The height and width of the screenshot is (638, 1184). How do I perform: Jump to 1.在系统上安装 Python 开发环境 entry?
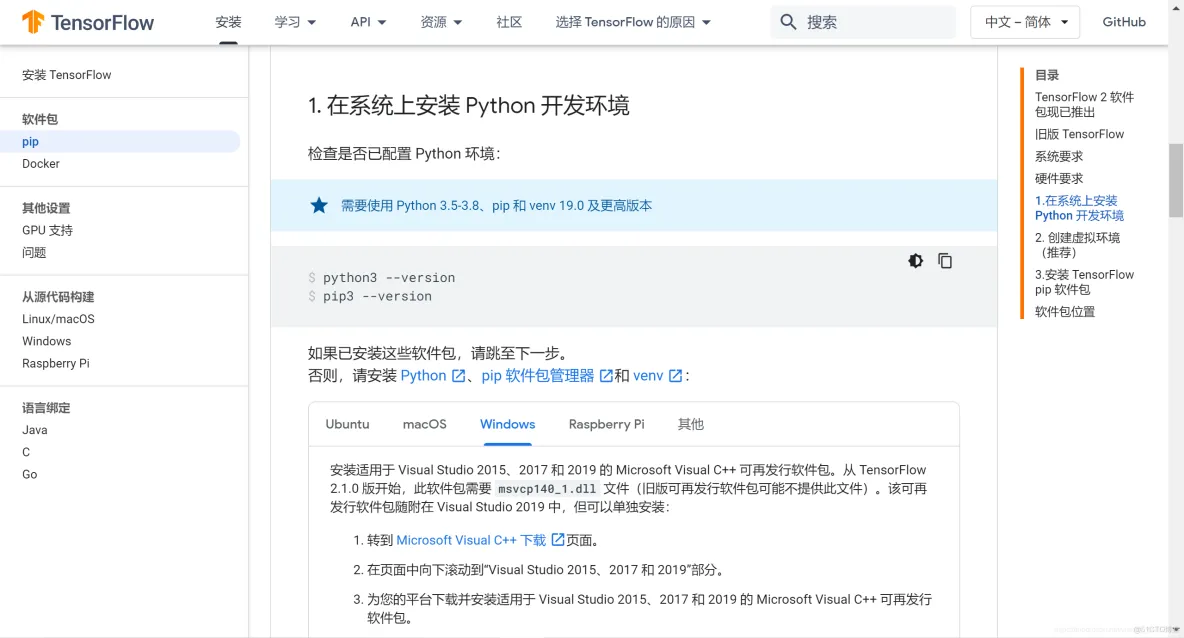point(1079,208)
